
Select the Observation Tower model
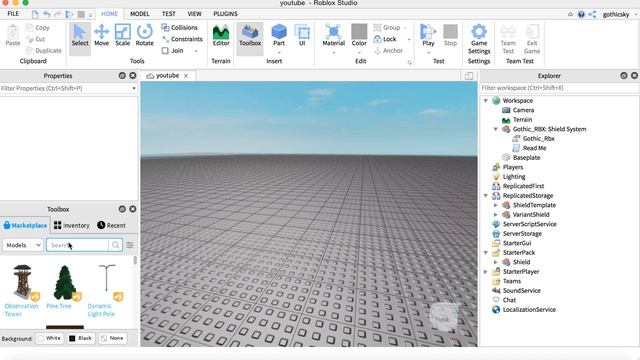point(21,291)
